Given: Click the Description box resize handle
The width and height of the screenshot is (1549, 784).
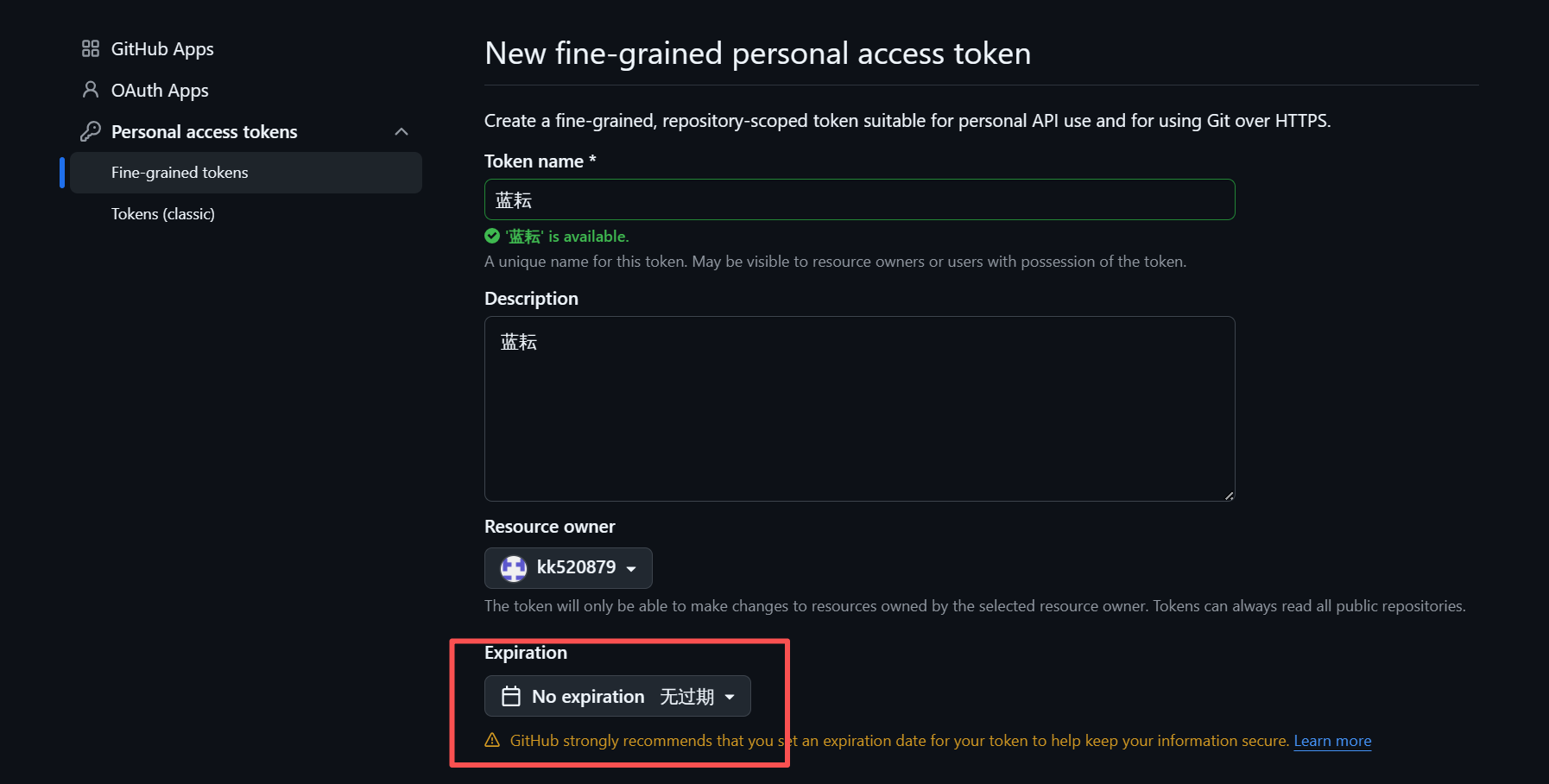Looking at the screenshot, I should pyautogui.click(x=1229, y=495).
